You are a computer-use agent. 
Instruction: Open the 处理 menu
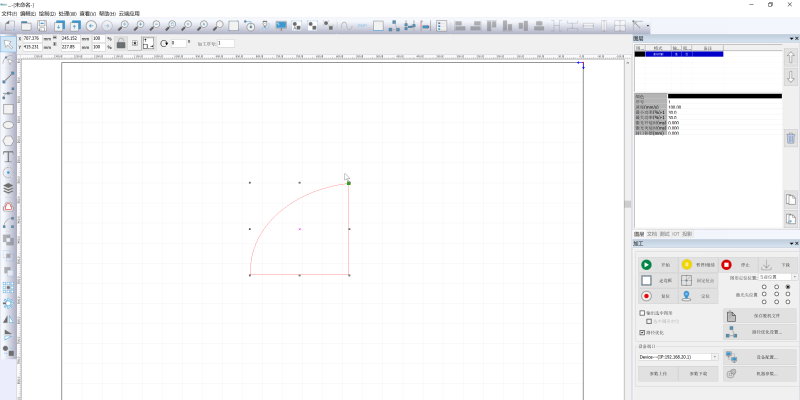[x=67, y=14]
